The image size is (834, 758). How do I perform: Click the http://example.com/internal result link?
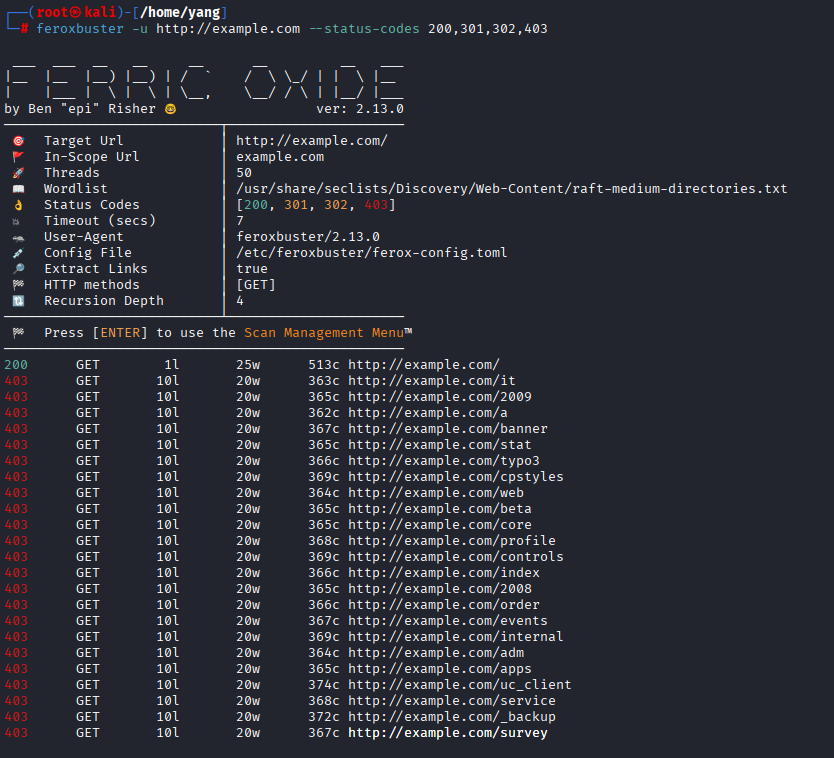pyautogui.click(x=455, y=637)
